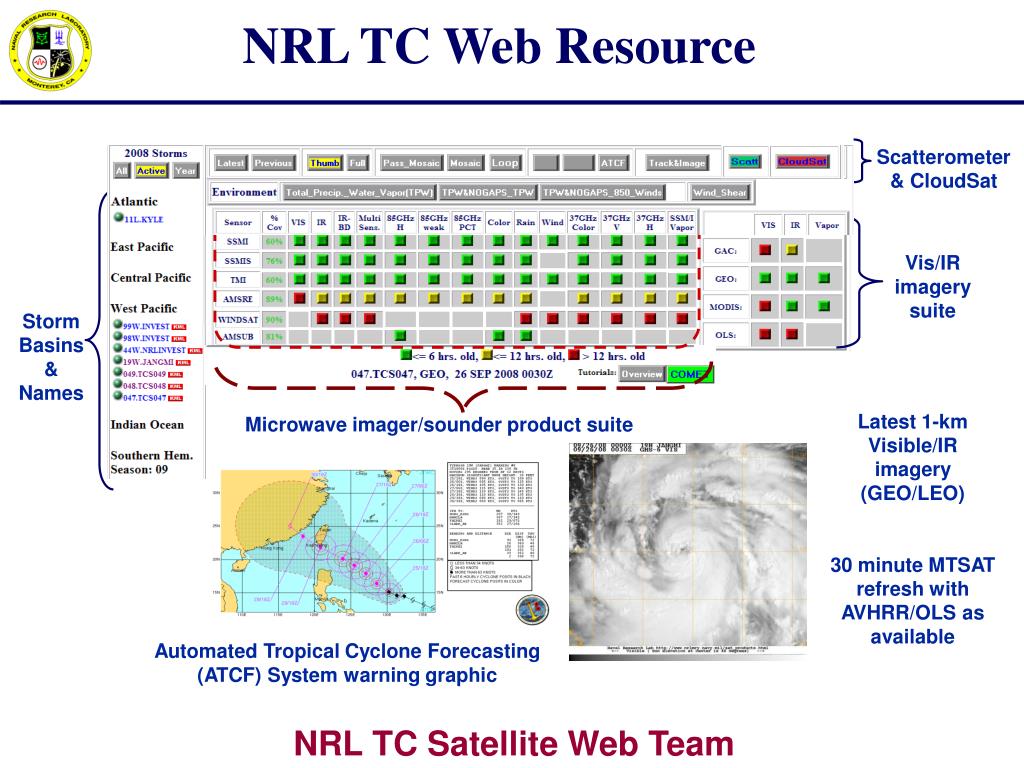Open the AMSUB 85GHz H green square
Screen dimensions: 1024x768
point(400,336)
